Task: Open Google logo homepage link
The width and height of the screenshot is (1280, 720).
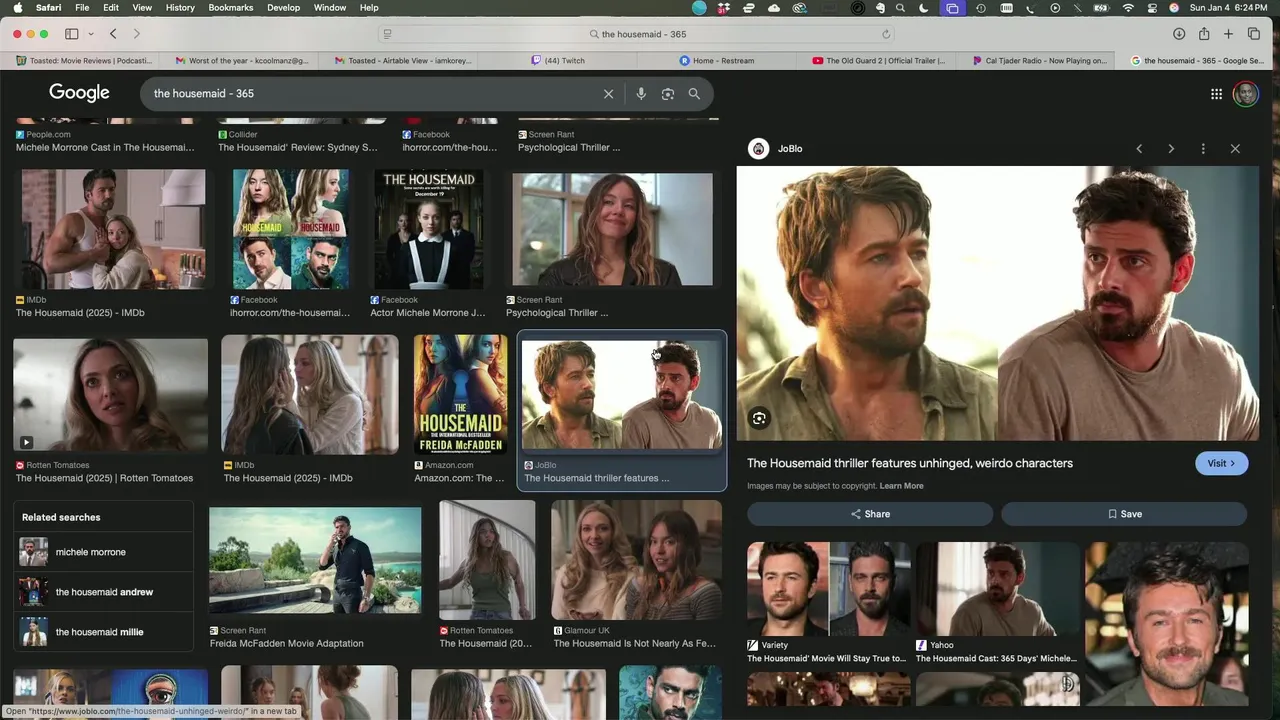Action: point(79,93)
